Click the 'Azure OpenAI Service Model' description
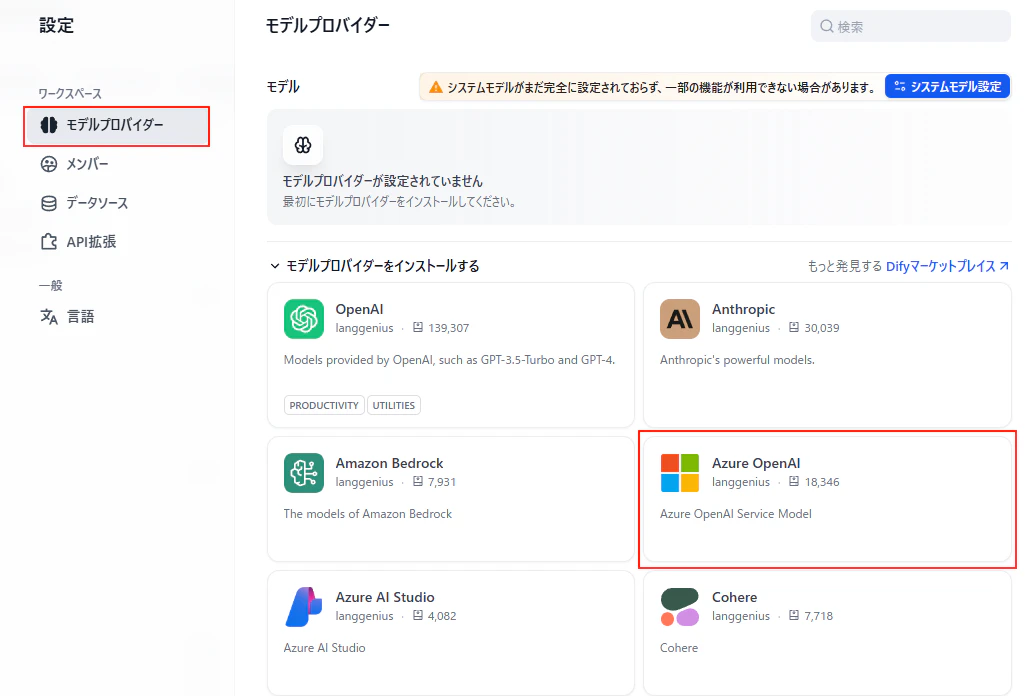 (736, 514)
